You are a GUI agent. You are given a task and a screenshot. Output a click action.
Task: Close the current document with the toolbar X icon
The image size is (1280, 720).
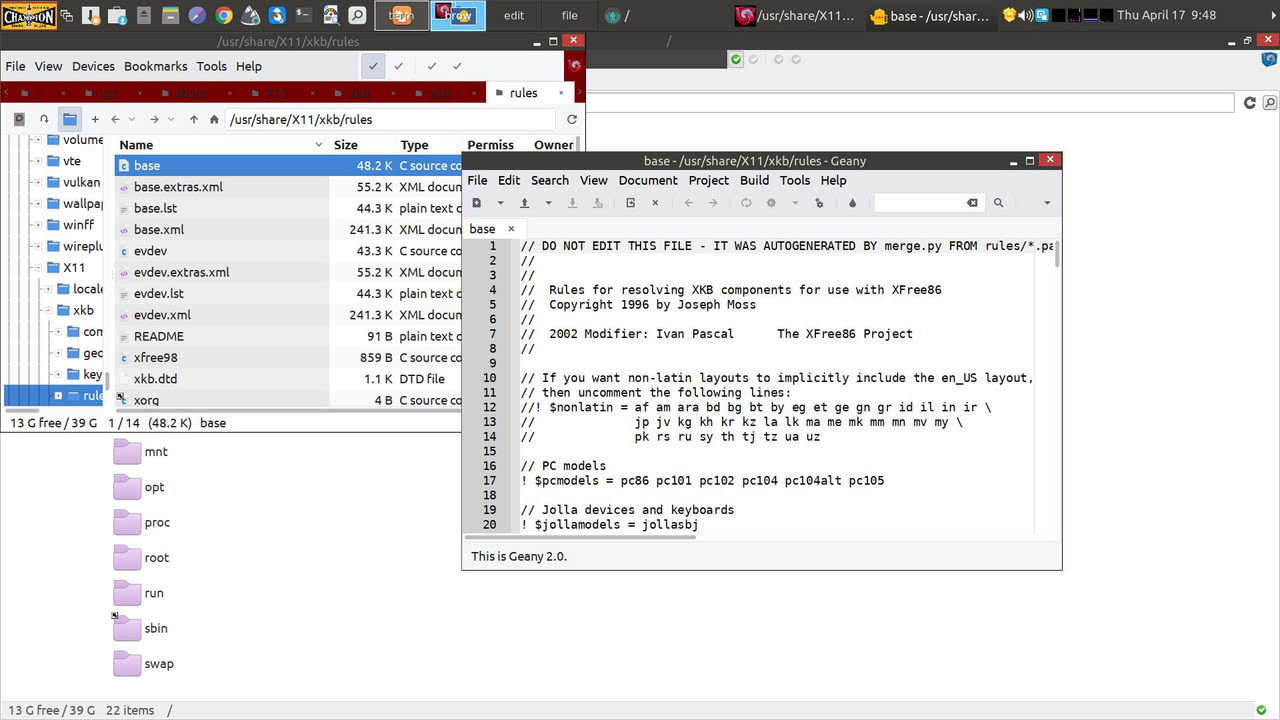(x=655, y=202)
